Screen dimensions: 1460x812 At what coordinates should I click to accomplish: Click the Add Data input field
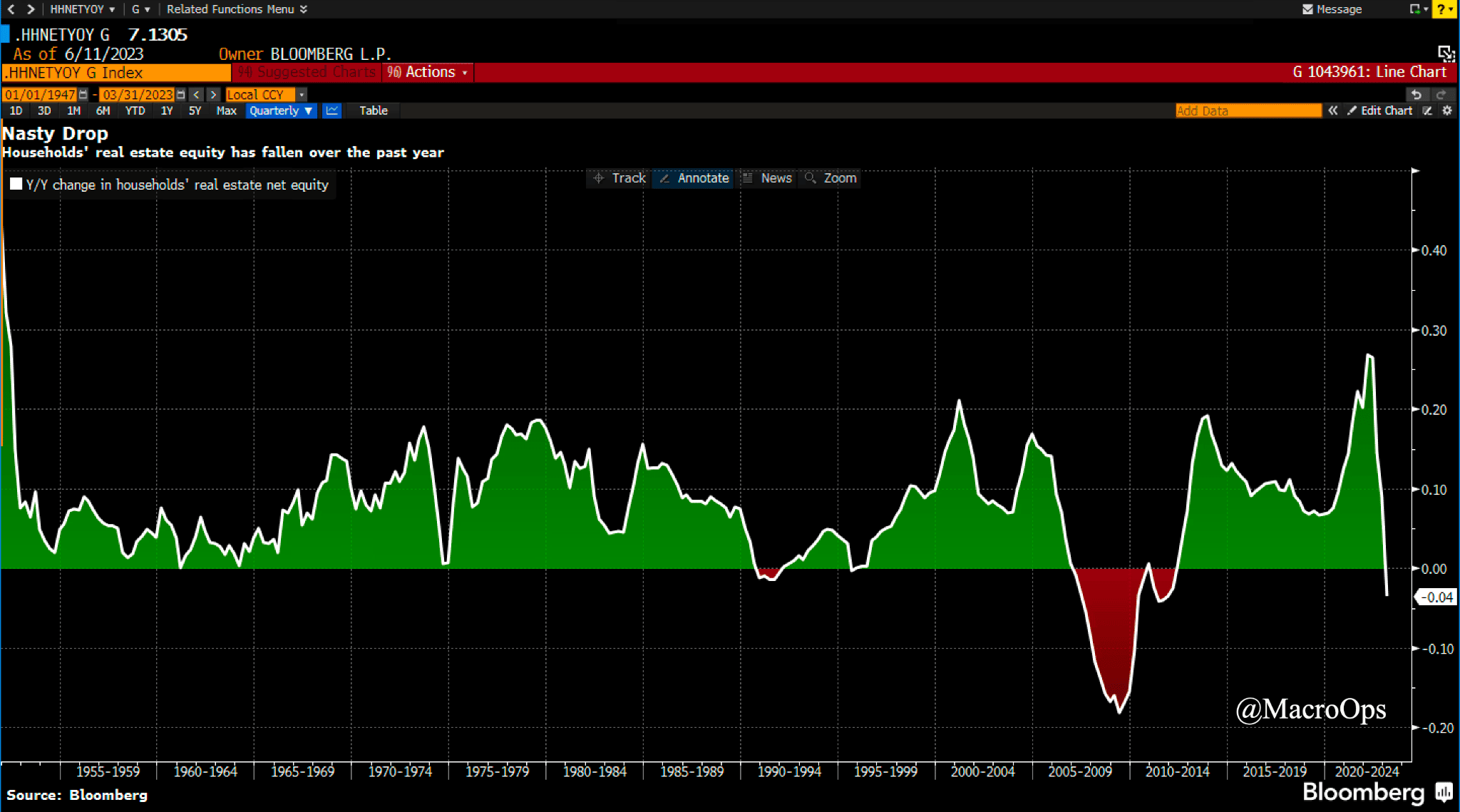coord(1248,111)
